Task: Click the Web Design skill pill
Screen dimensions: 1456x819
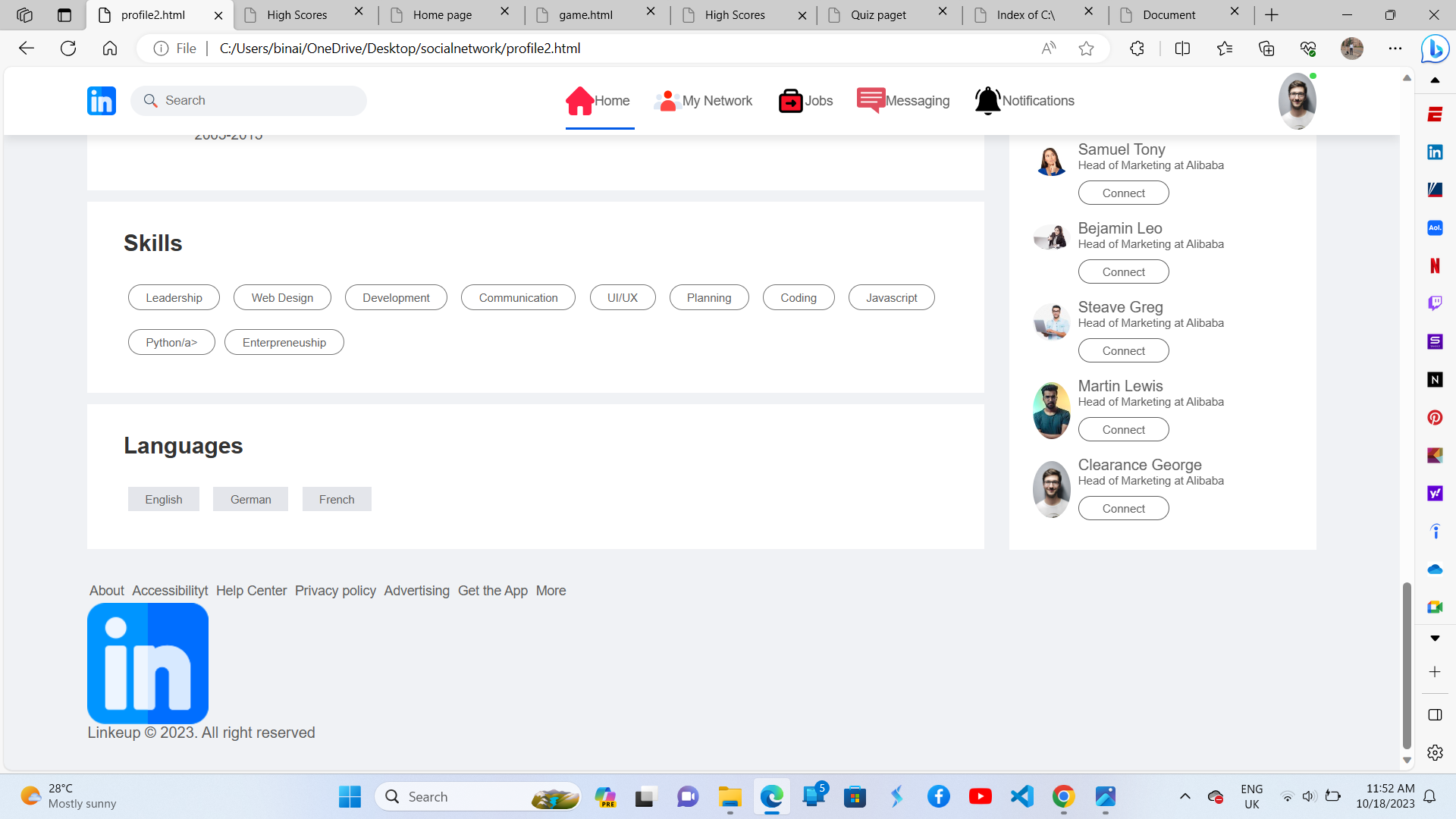Action: [282, 298]
